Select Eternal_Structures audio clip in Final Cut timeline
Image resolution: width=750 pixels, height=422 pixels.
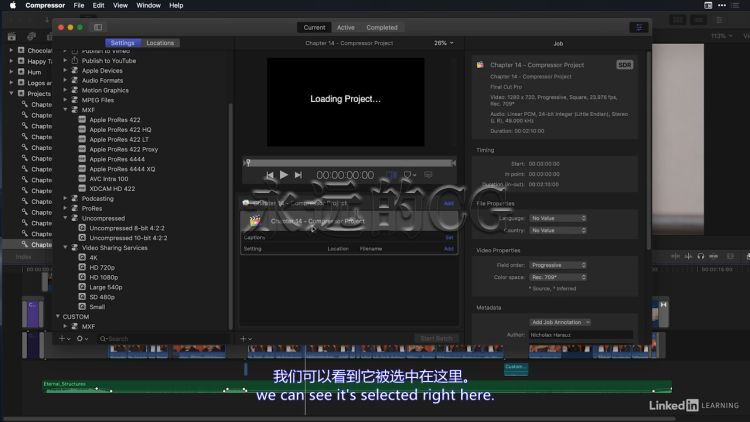coord(357,387)
